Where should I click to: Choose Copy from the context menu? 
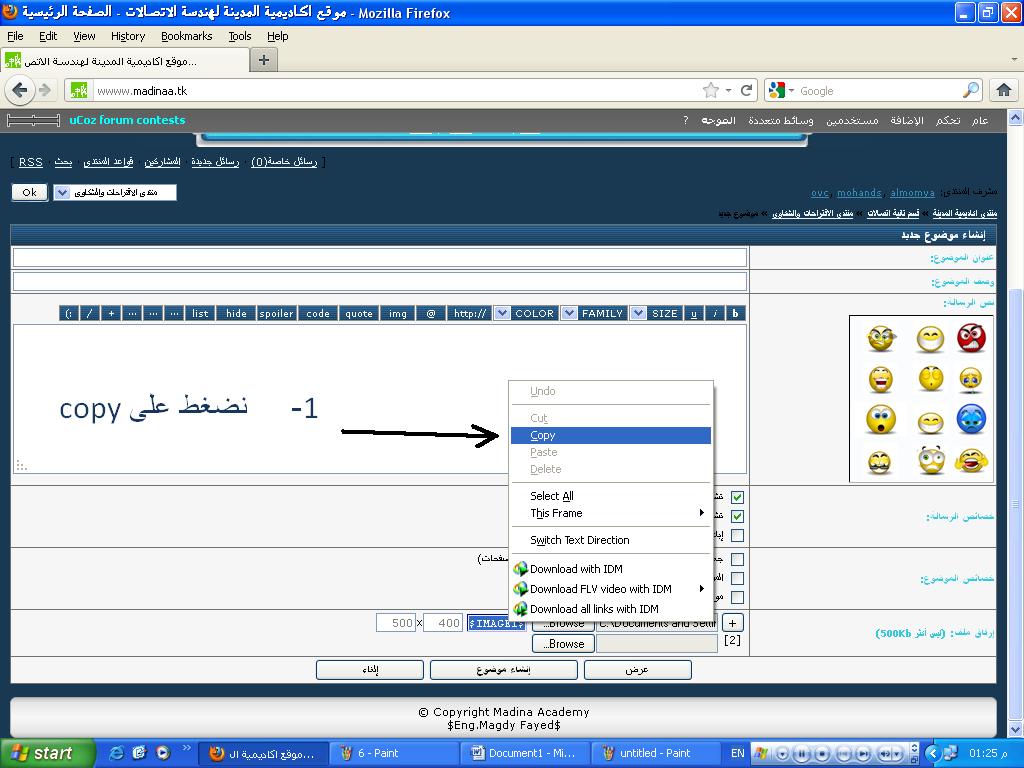[611, 436]
